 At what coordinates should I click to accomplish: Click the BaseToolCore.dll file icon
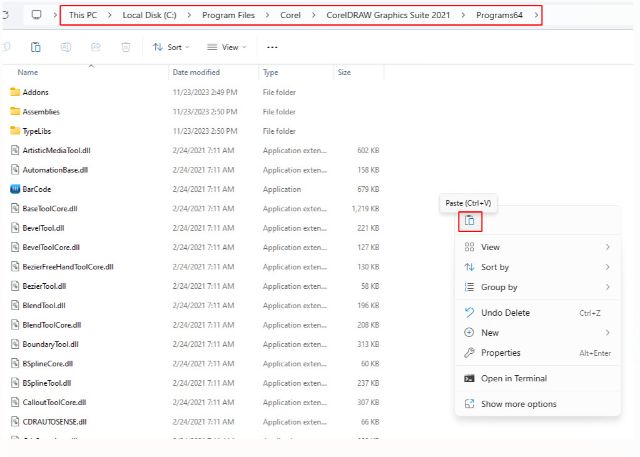(x=15, y=209)
